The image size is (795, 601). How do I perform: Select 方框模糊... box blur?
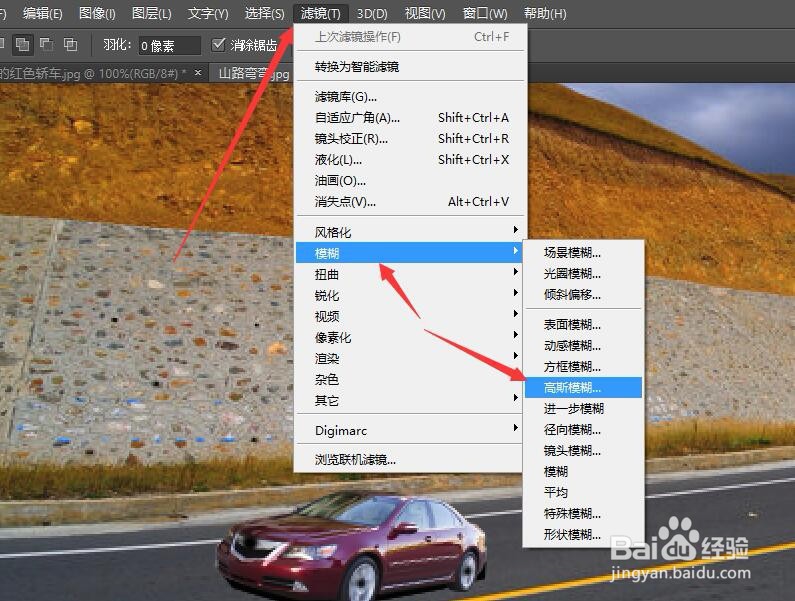(x=584, y=367)
